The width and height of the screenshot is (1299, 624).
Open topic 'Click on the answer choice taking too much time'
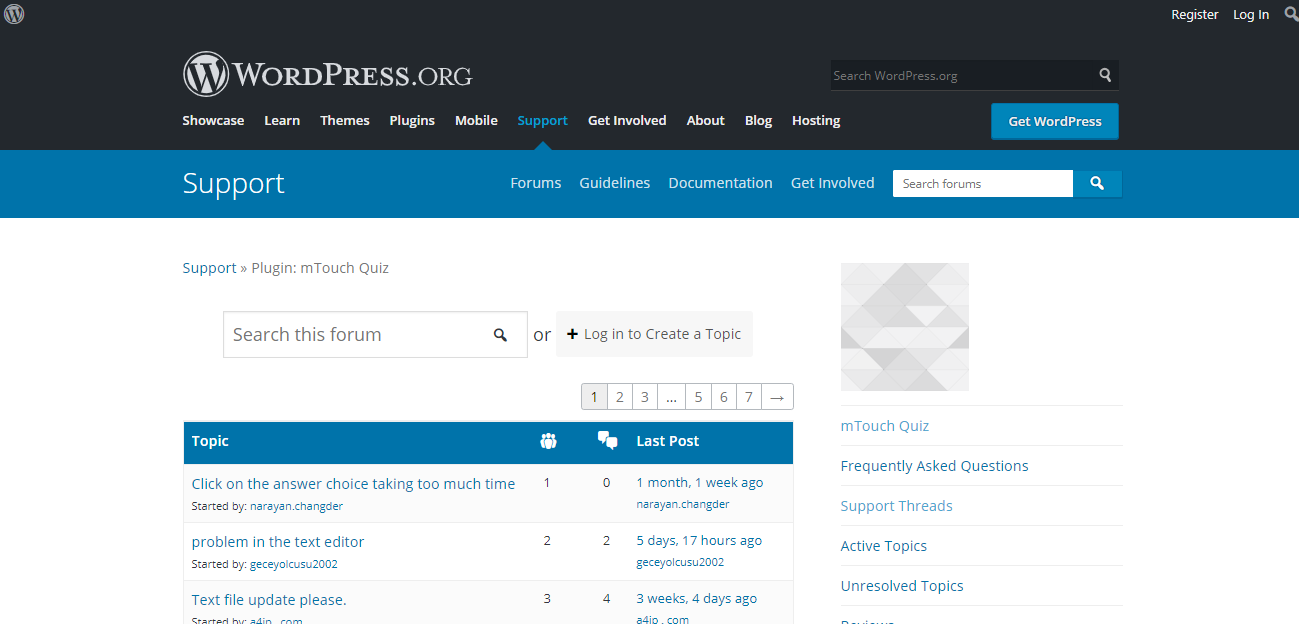click(353, 484)
